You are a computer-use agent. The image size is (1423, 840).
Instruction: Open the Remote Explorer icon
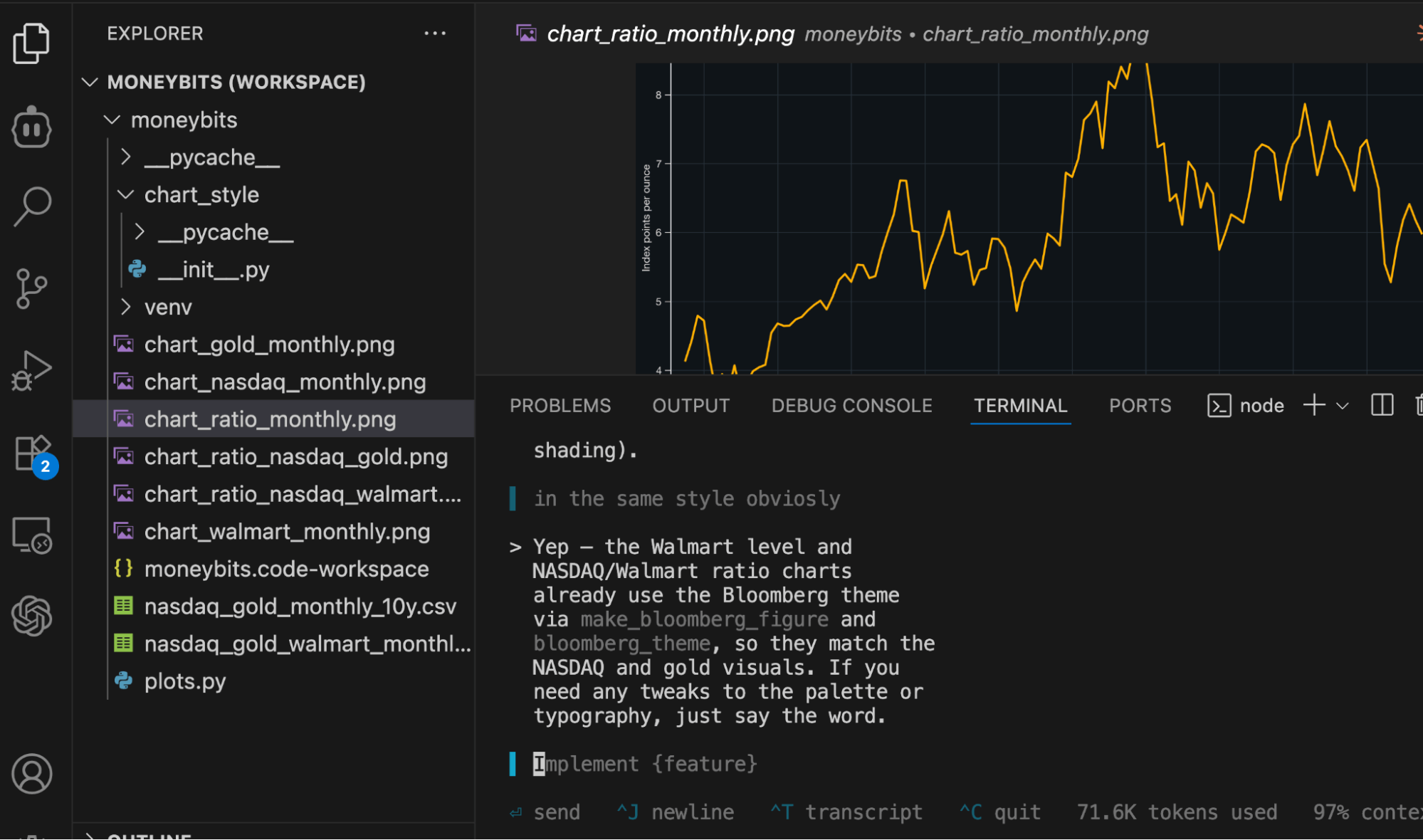pyautogui.click(x=31, y=535)
